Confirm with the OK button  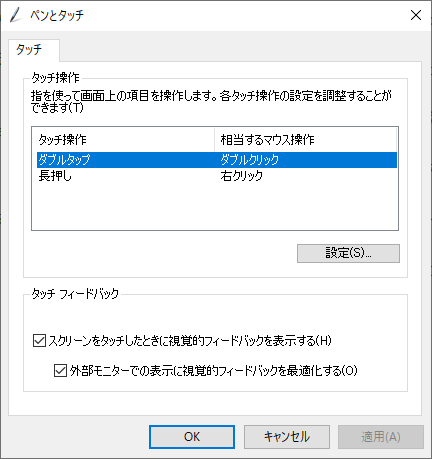pyautogui.click(x=192, y=437)
